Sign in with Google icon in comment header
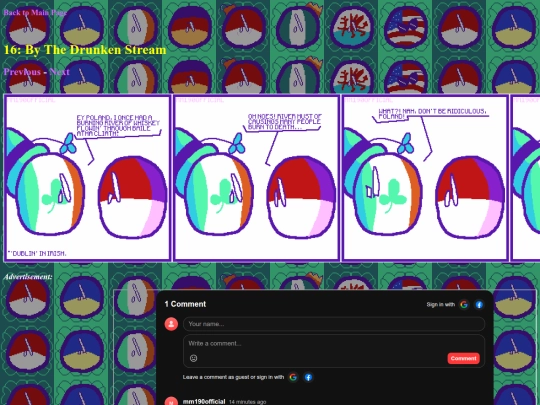The image size is (540, 405). pyautogui.click(x=464, y=304)
